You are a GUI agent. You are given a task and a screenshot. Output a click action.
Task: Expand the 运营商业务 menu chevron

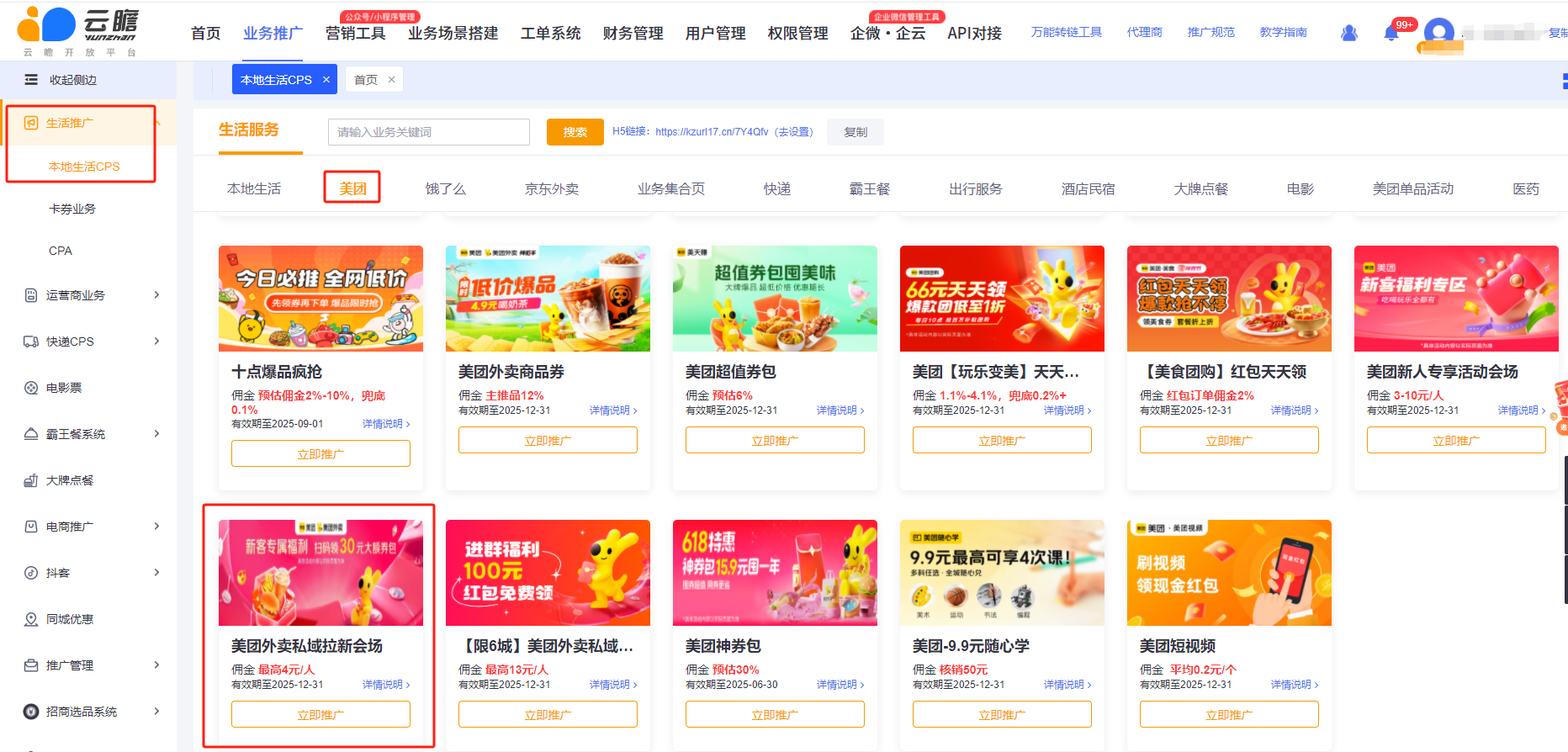click(x=156, y=295)
